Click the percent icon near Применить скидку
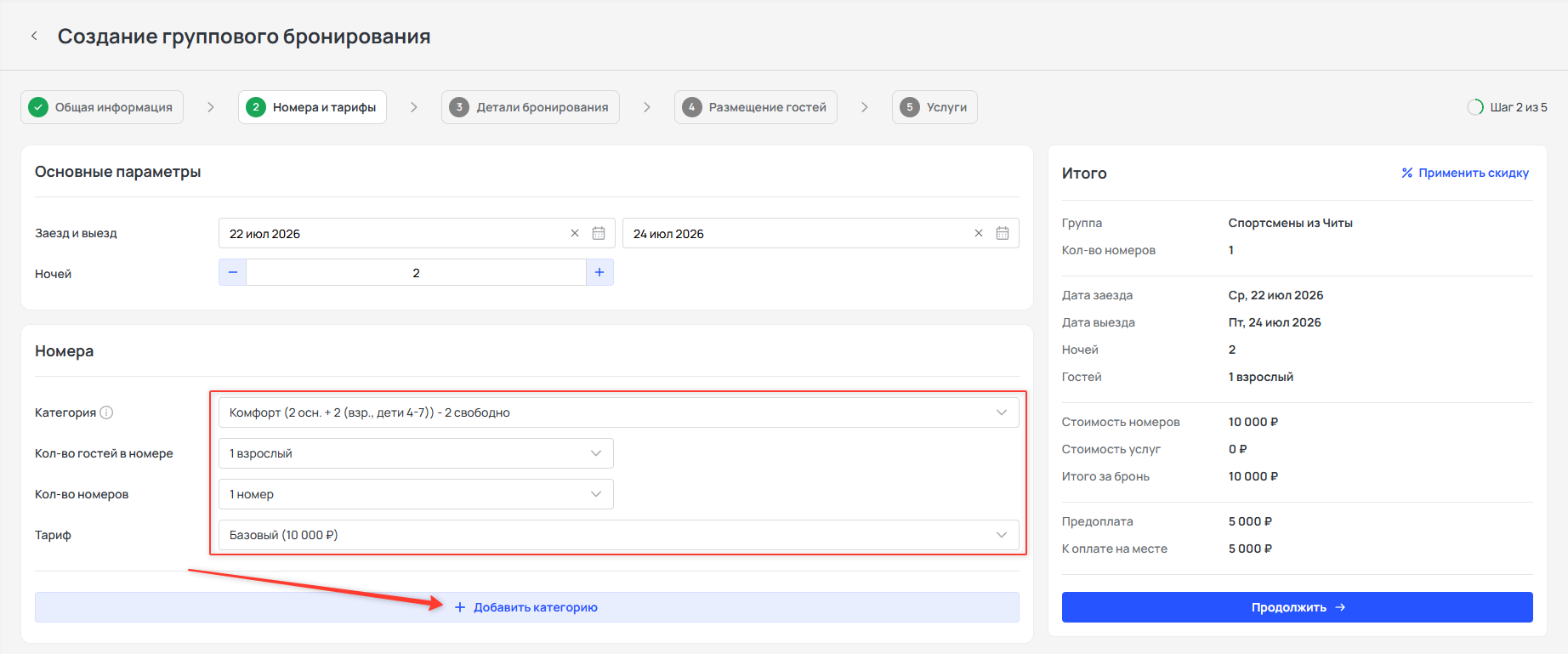1568x654 pixels. pyautogui.click(x=1407, y=173)
